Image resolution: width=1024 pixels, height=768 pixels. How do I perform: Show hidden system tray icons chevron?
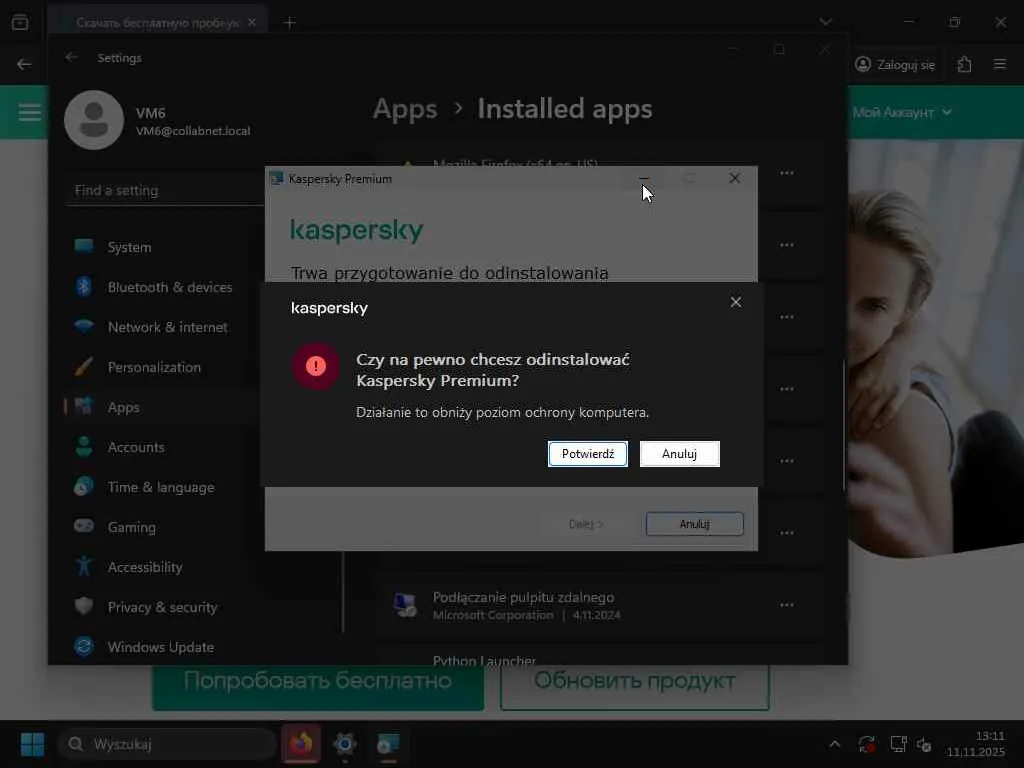(835, 744)
